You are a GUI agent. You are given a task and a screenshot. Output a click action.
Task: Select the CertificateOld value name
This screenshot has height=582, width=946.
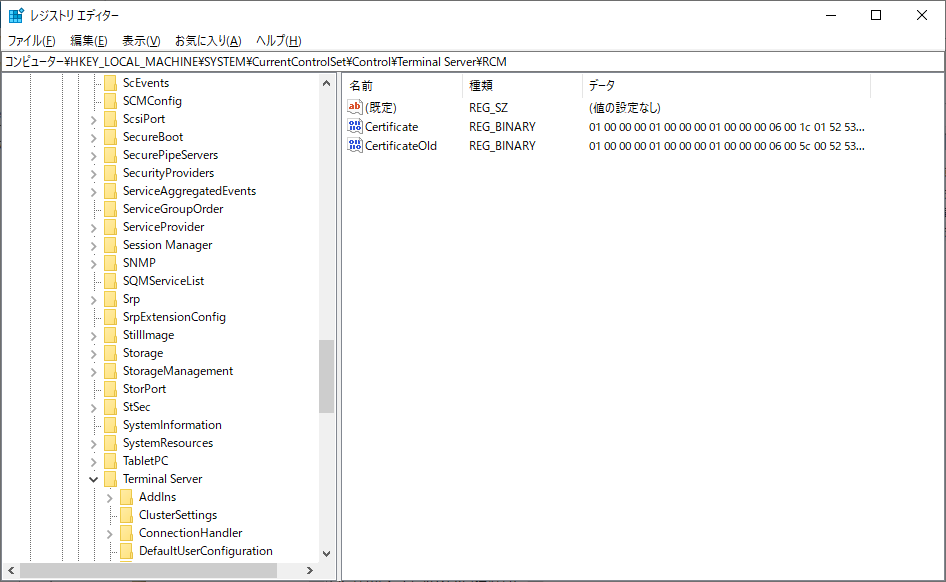401,145
